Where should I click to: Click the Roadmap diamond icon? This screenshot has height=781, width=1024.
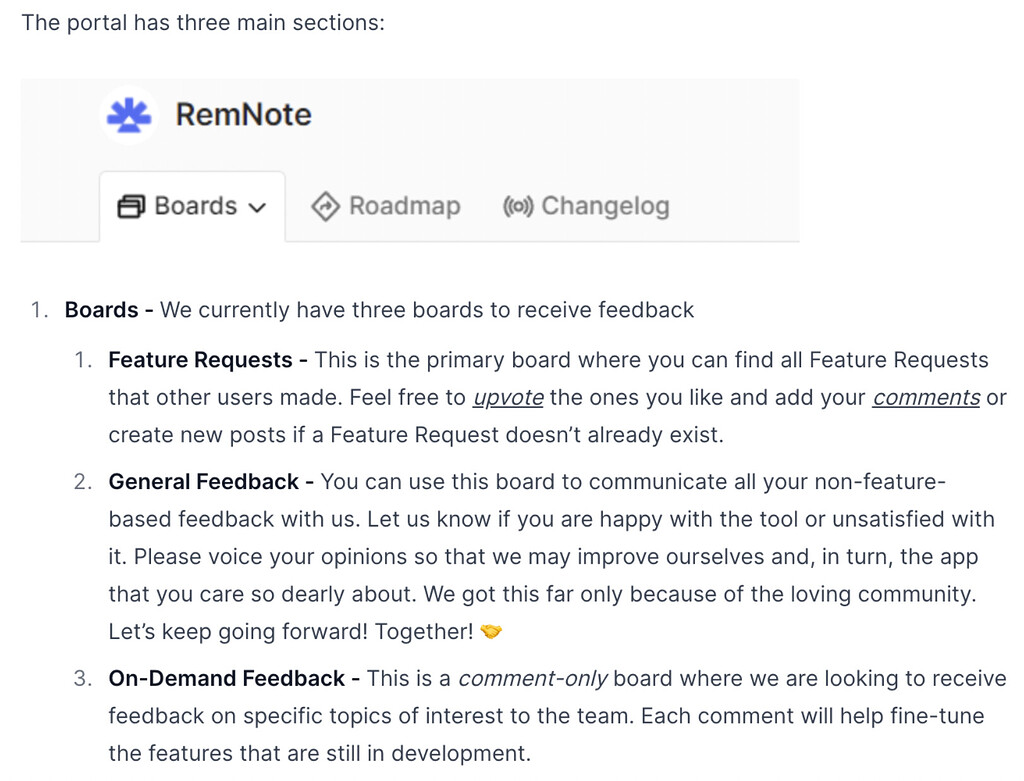[x=325, y=206]
